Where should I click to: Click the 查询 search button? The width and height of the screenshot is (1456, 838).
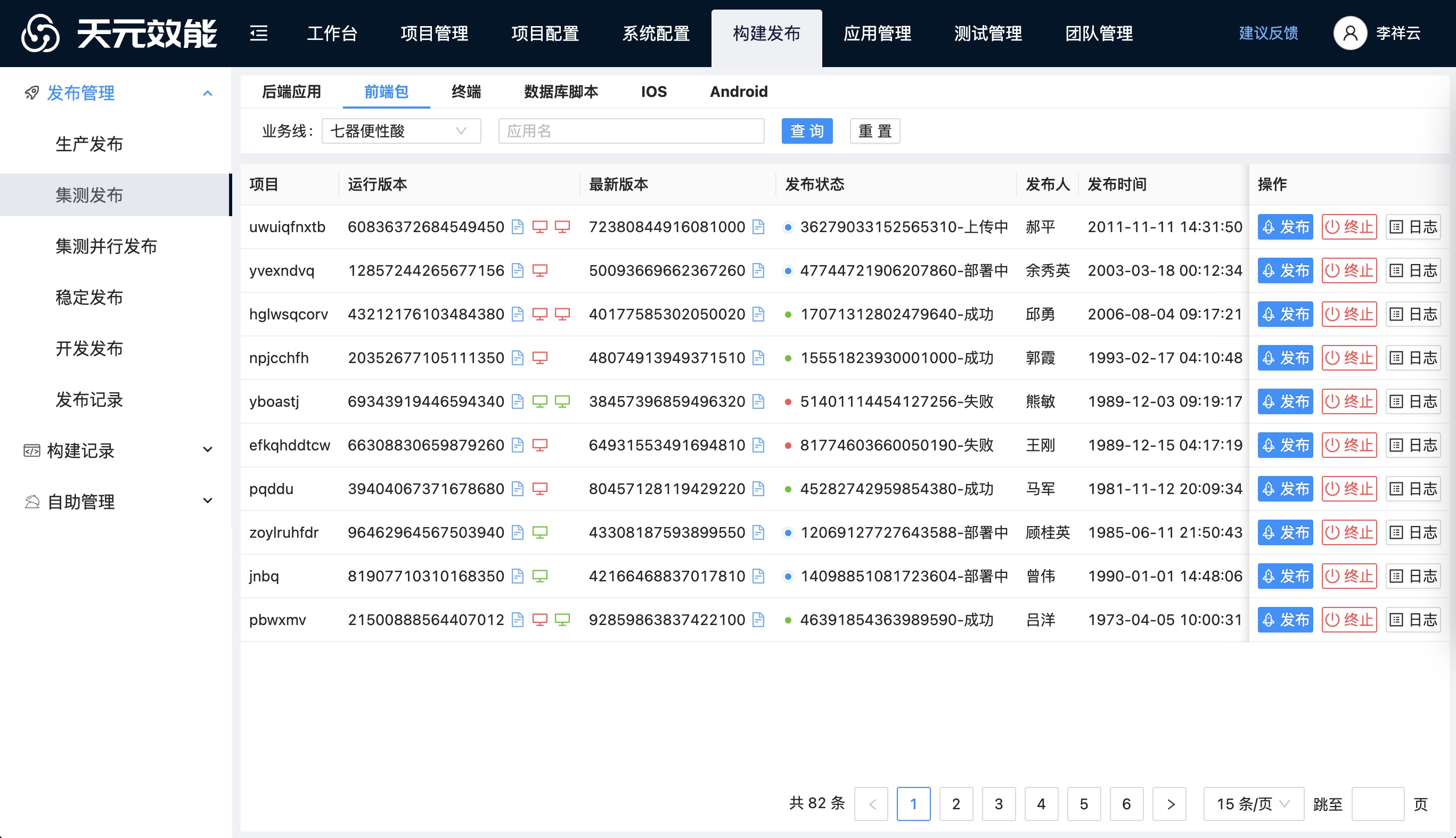[806, 131]
